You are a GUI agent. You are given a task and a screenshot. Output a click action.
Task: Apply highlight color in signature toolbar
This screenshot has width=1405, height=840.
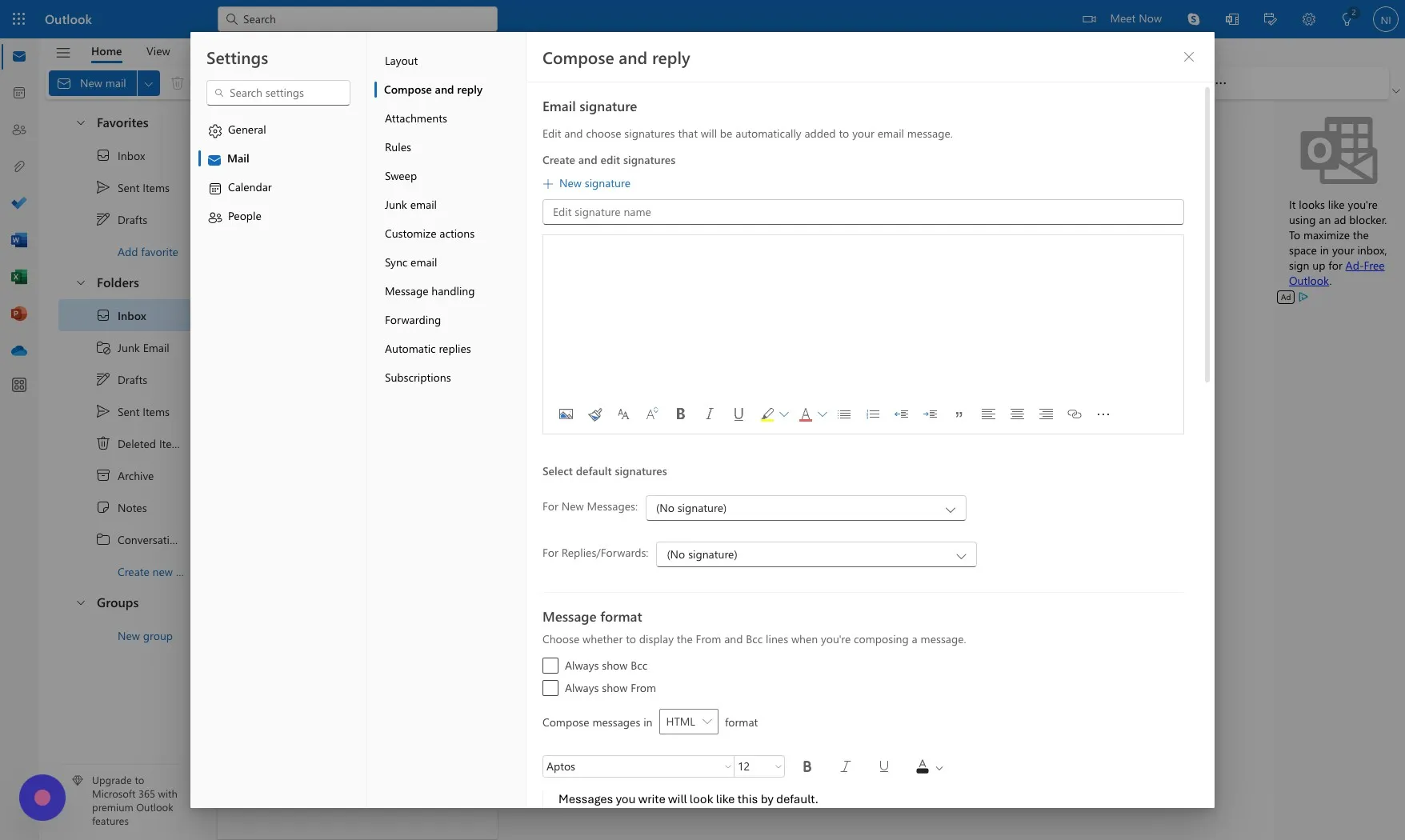(x=767, y=414)
